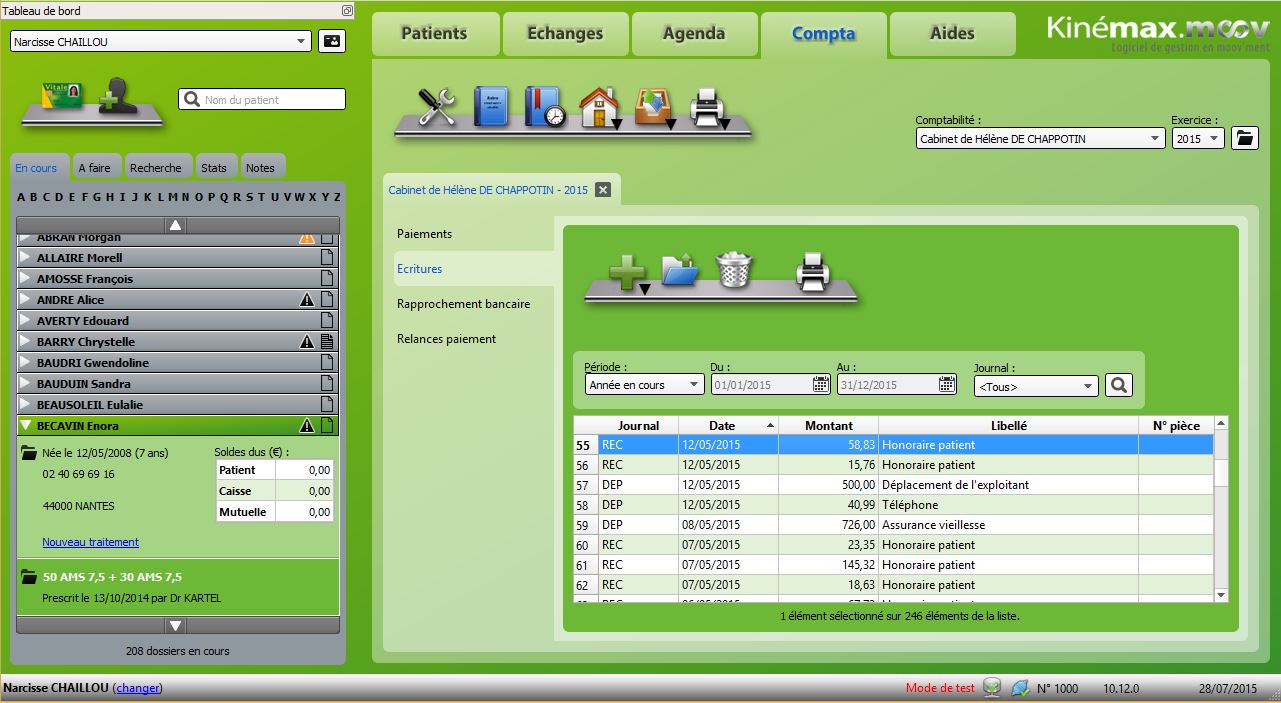This screenshot has height=703, width=1281.
Task: Click document icon on BARRY Chrystelle row
Action: click(x=326, y=342)
